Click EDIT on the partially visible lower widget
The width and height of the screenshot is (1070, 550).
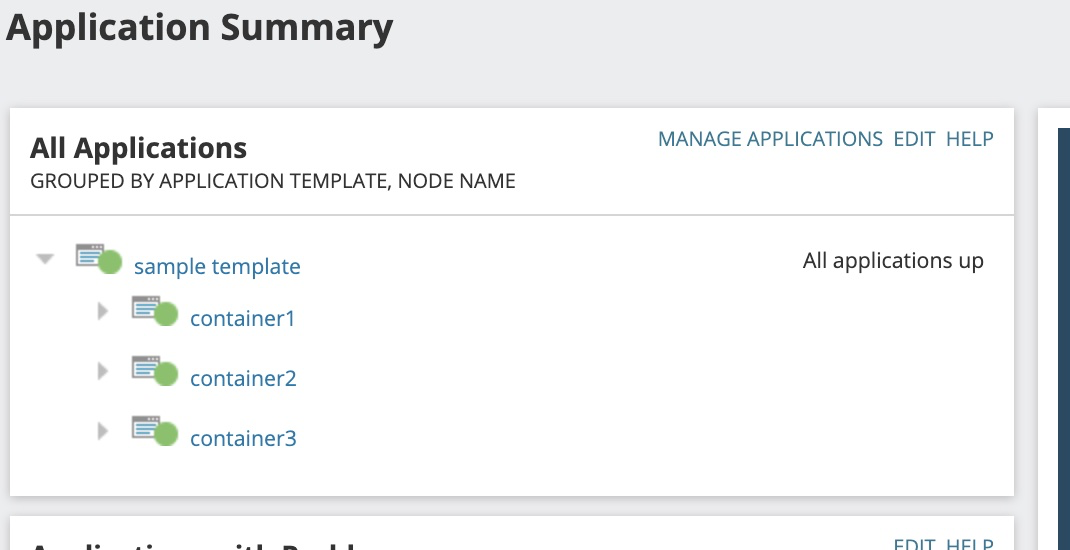914,543
